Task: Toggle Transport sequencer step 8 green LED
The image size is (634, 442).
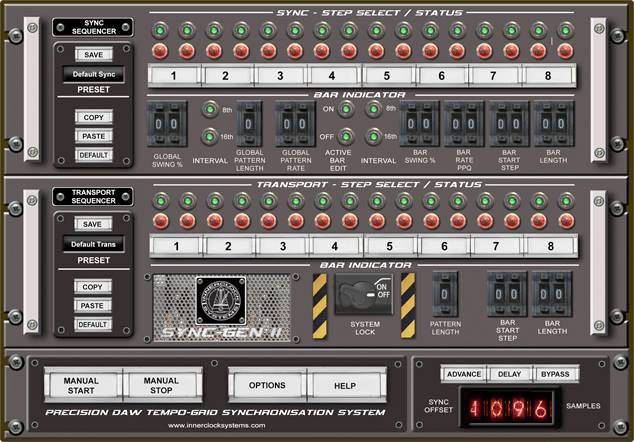Action: point(350,201)
